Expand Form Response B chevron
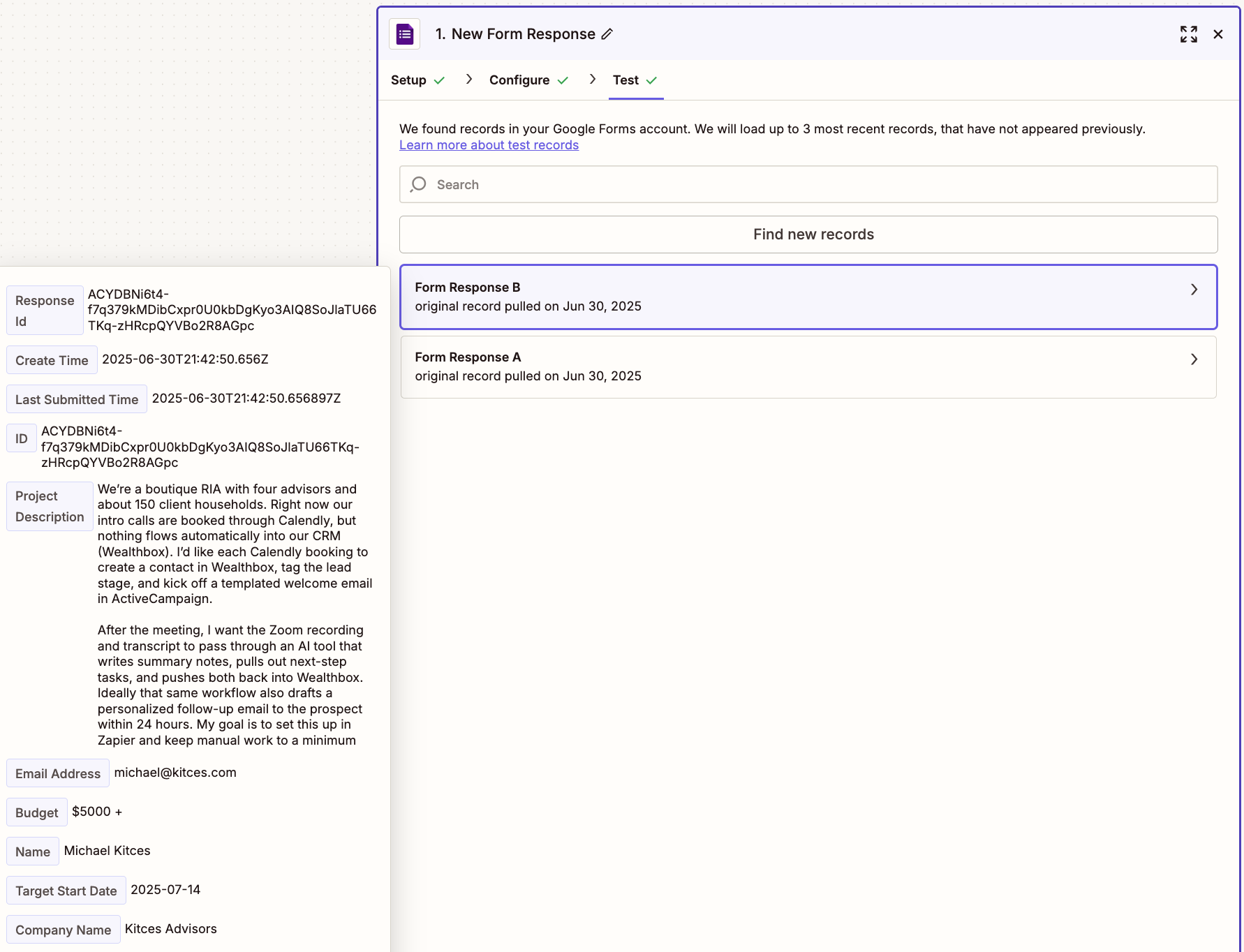 1194,290
